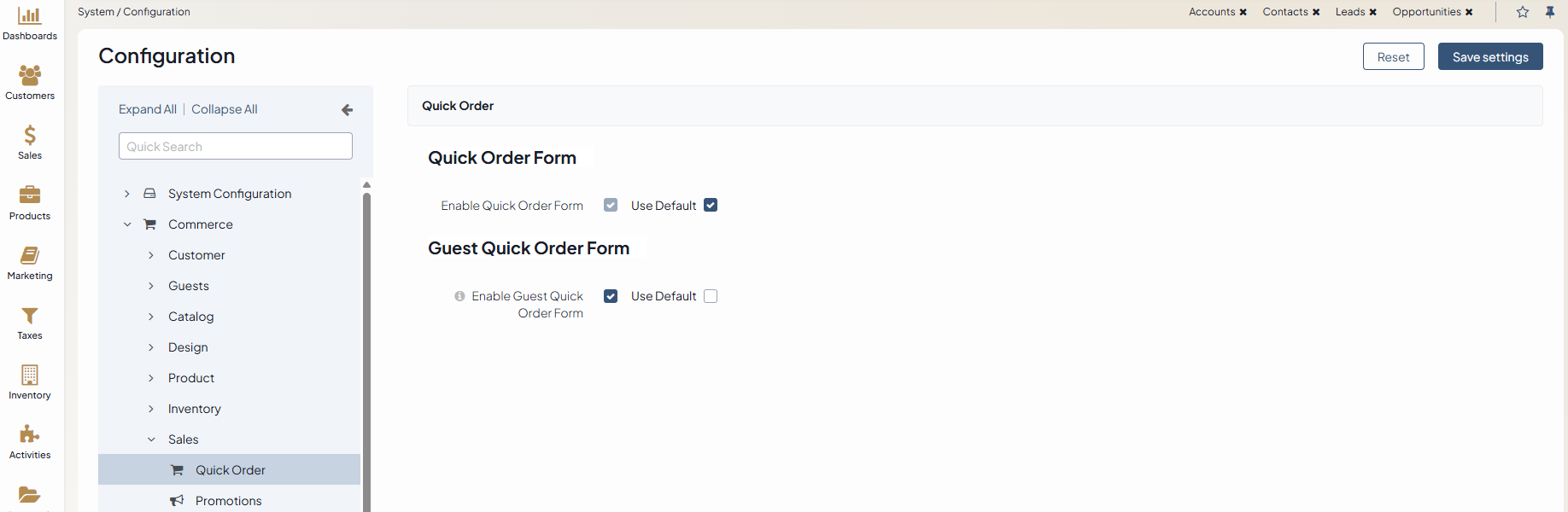Collapse the configuration sidebar with the arrow
The height and width of the screenshot is (512, 1568).
[x=347, y=110]
